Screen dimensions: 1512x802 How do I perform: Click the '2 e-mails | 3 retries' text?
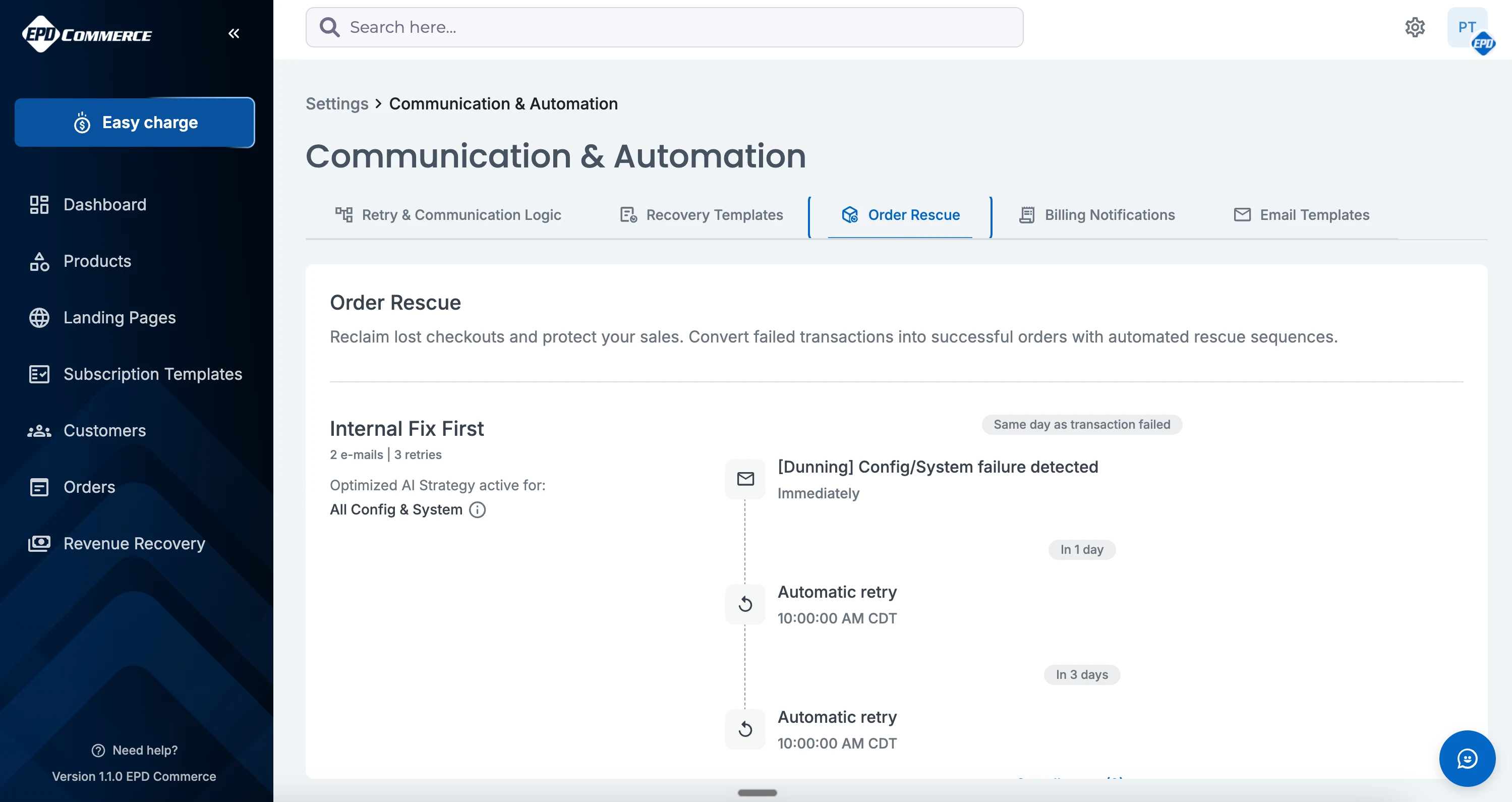coord(386,454)
